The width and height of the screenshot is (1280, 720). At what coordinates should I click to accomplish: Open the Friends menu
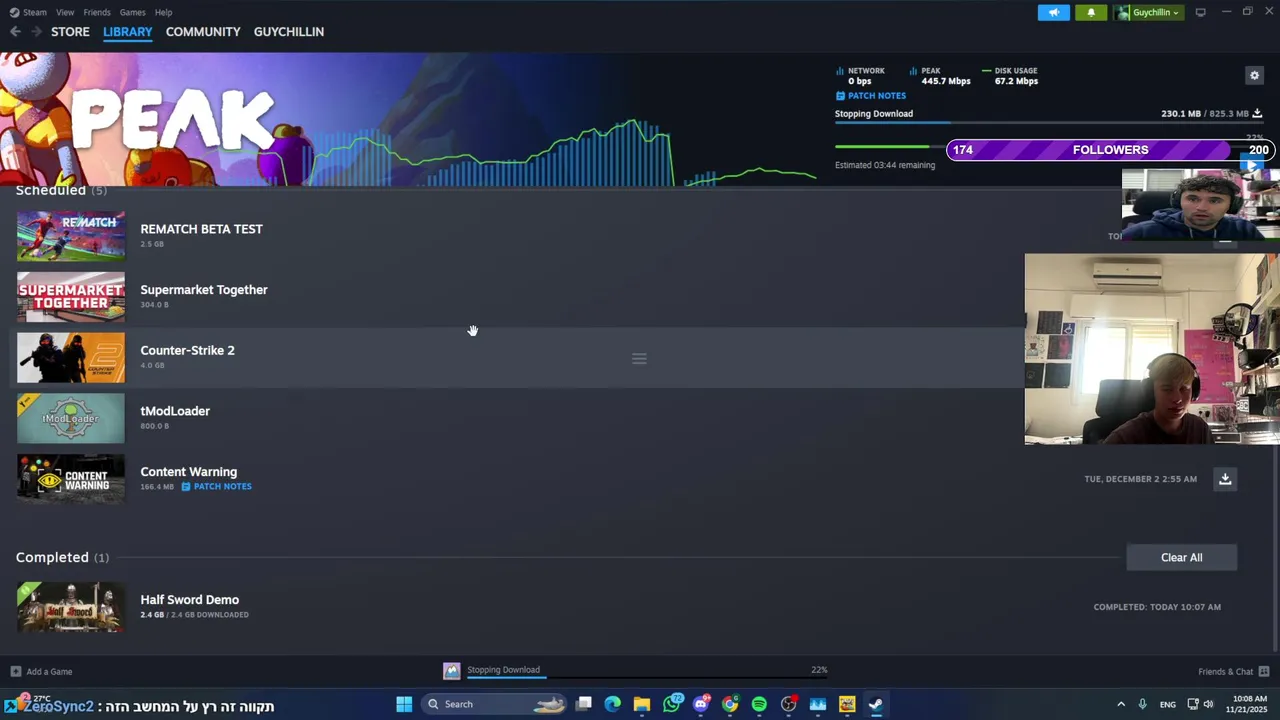[97, 12]
